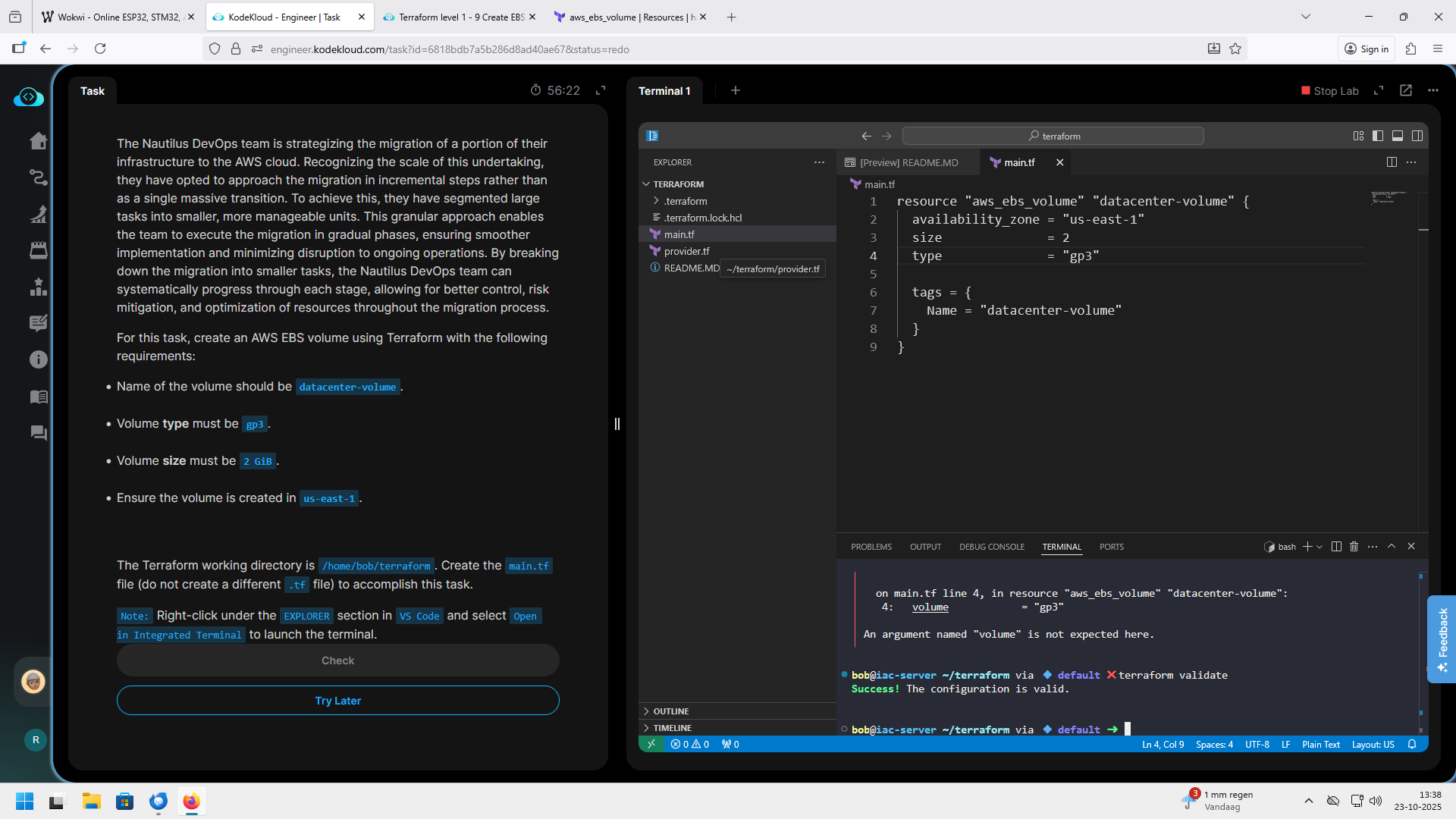
Task: Toggle the bottom panel visibility
Action: 1398,136
